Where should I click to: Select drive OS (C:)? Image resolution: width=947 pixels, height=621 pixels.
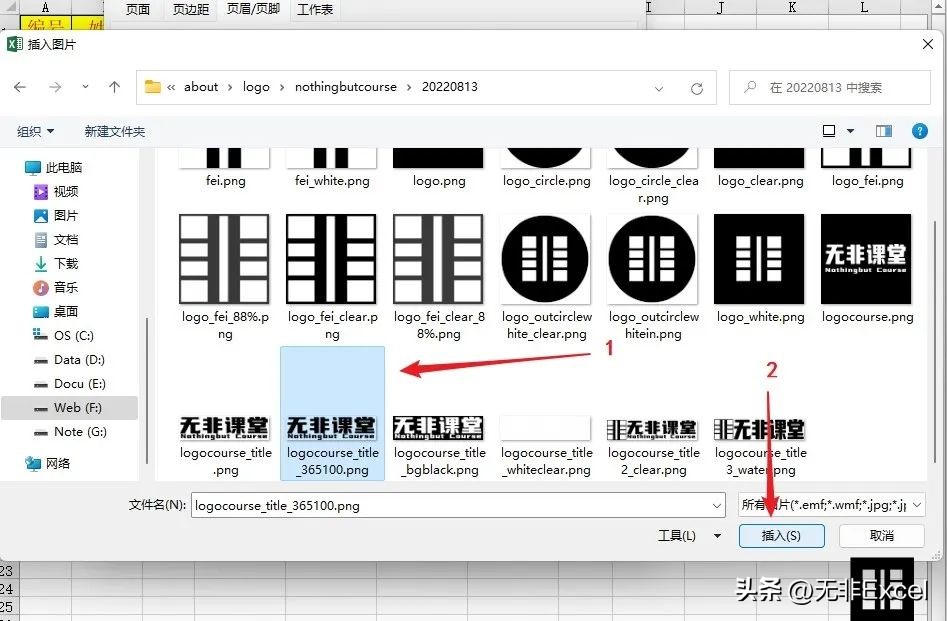[x=63, y=335]
